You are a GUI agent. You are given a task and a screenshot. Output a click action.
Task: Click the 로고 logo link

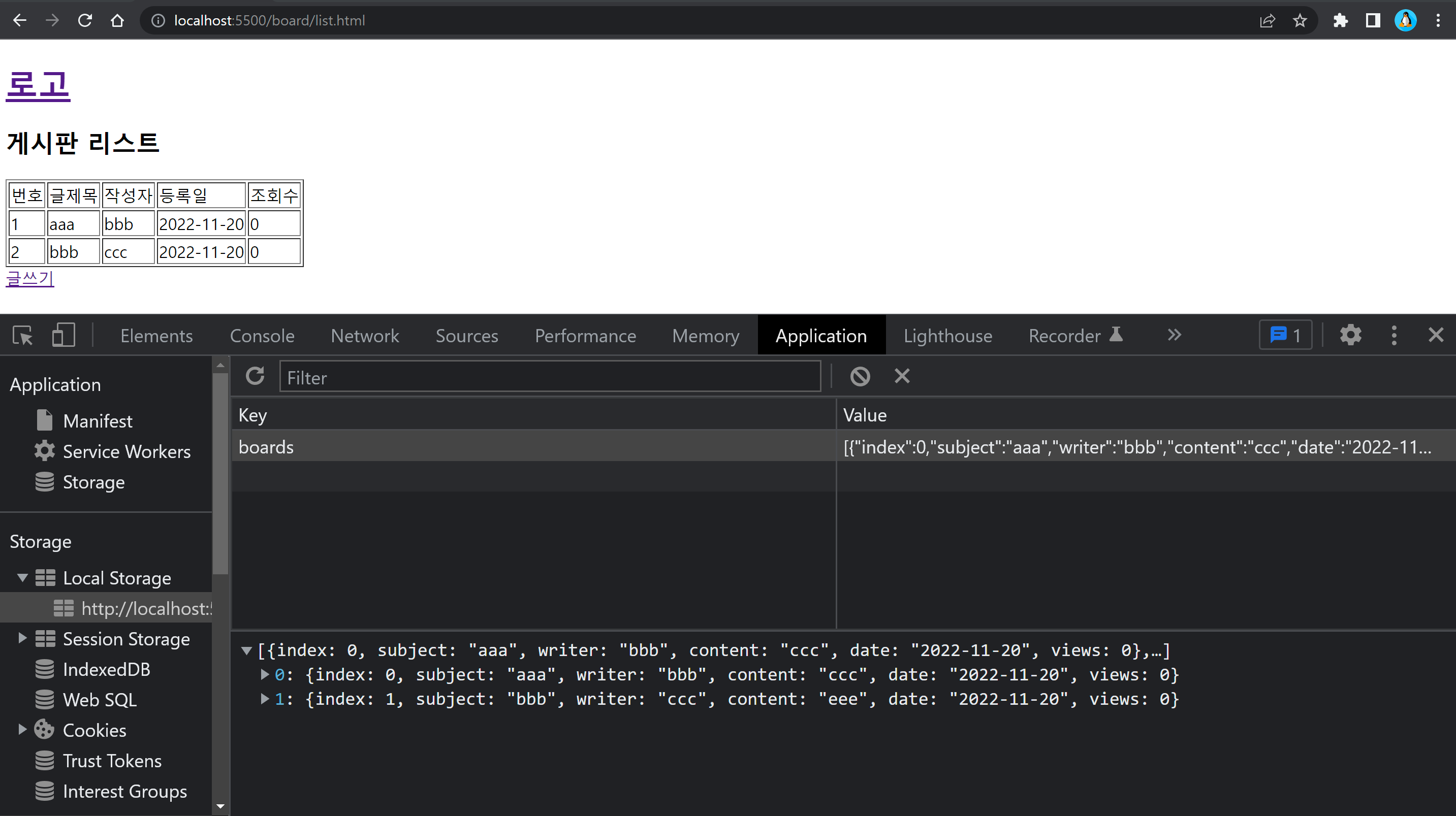[38, 85]
